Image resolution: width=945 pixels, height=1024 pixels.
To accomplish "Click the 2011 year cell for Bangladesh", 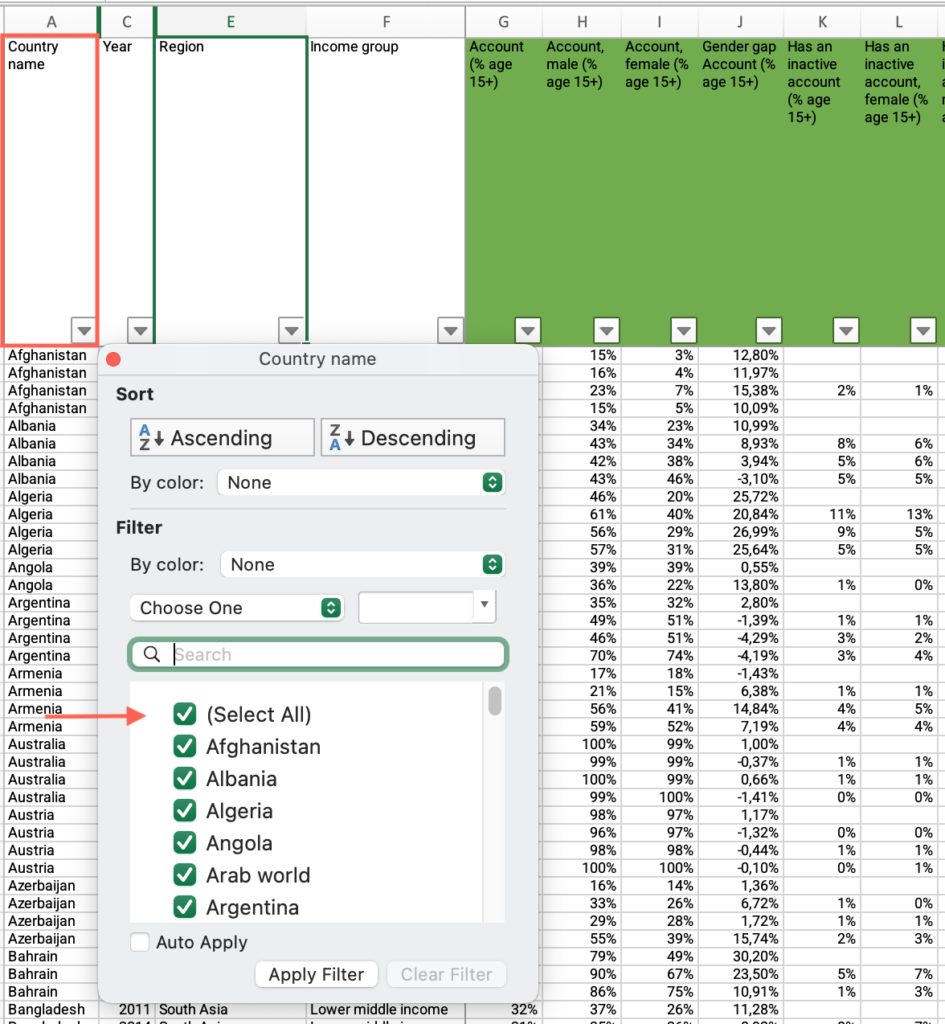I will (127, 1009).
